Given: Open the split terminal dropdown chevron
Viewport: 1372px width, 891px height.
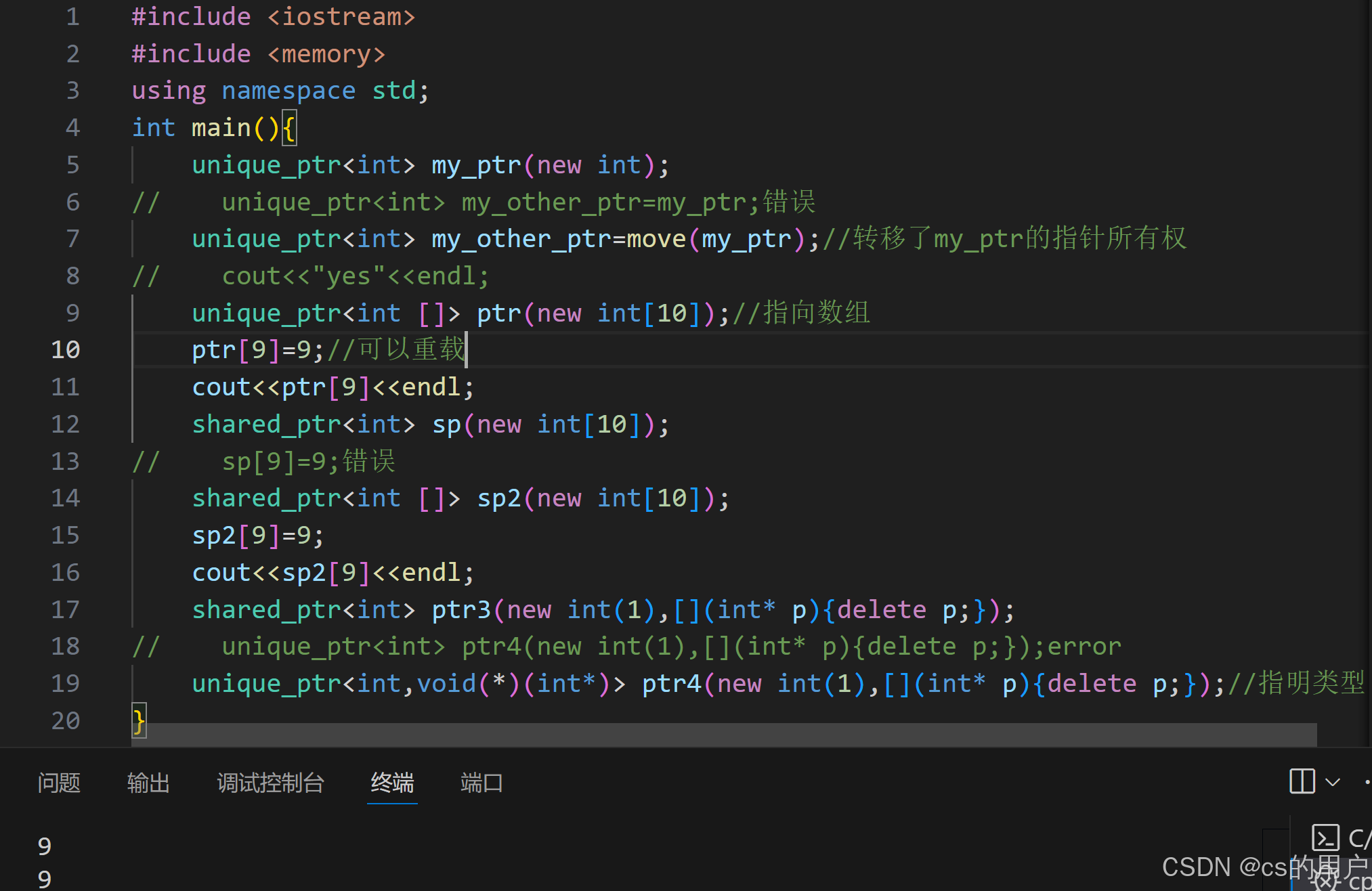Looking at the screenshot, I should 1332,783.
